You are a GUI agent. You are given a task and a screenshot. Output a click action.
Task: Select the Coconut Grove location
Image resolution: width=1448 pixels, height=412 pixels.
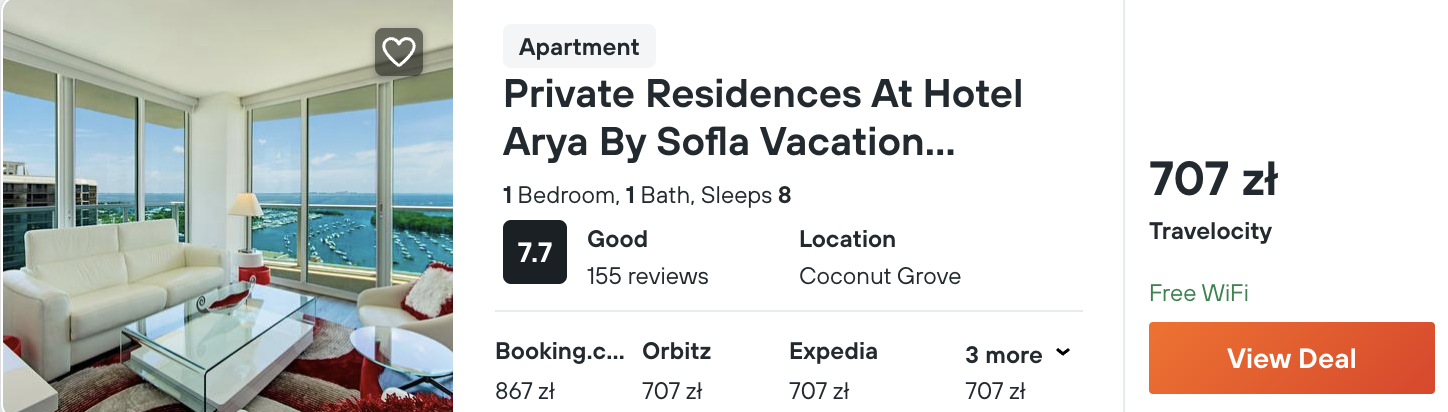(880, 276)
